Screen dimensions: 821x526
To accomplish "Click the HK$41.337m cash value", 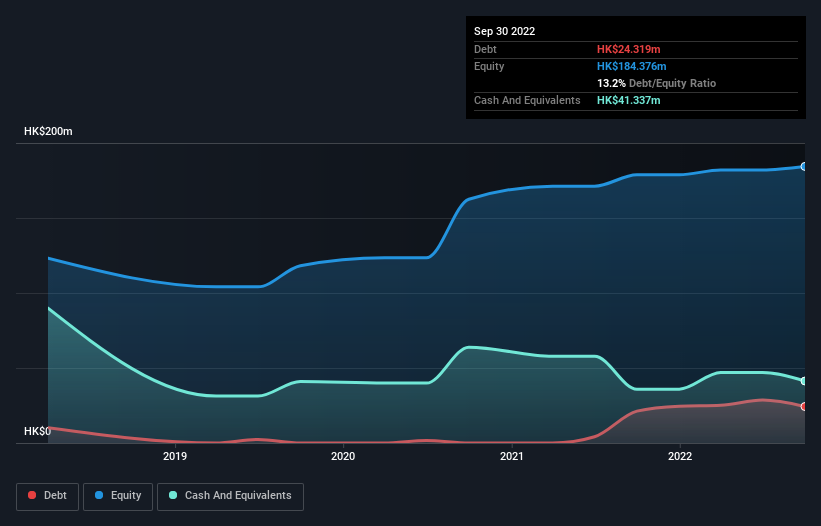I will [x=628, y=100].
